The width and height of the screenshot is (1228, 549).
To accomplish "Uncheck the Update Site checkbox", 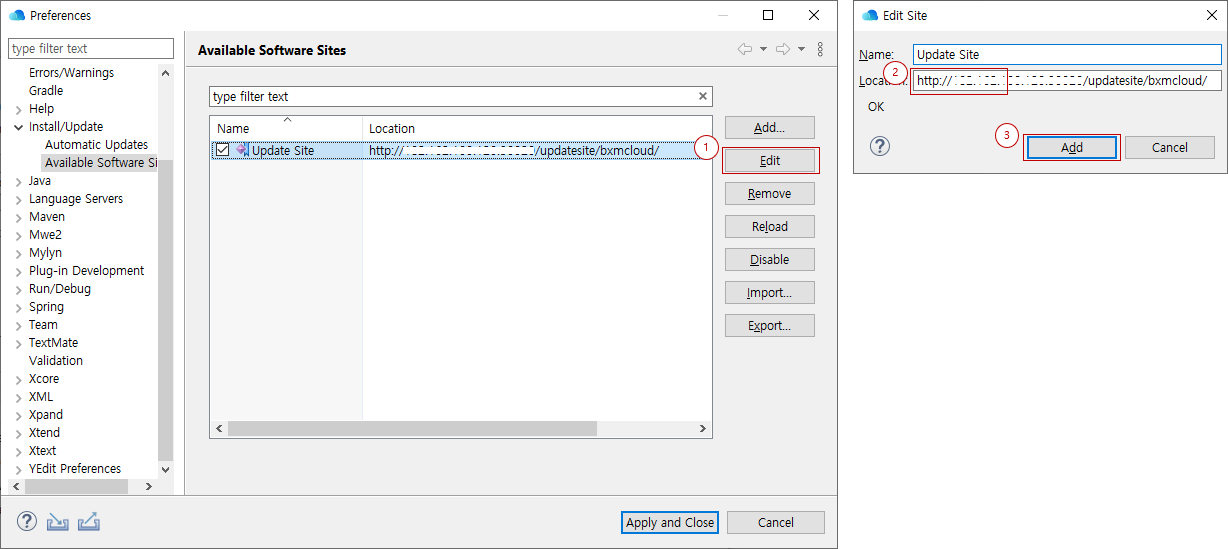I will point(223,150).
